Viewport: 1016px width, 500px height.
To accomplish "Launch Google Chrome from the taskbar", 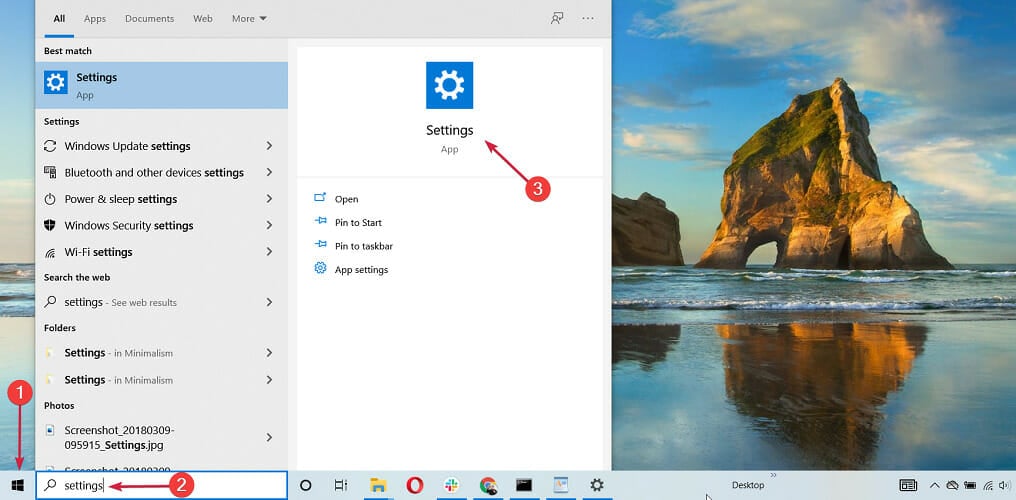I will pyautogui.click(x=487, y=485).
